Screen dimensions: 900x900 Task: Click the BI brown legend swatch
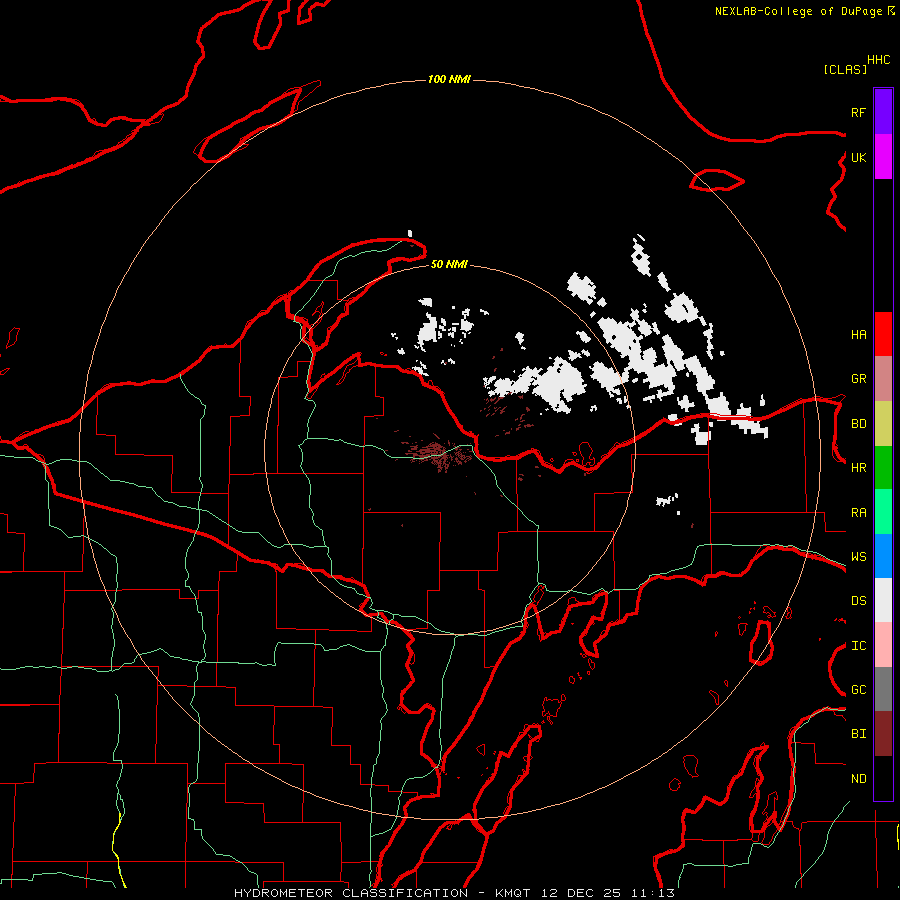(883, 734)
